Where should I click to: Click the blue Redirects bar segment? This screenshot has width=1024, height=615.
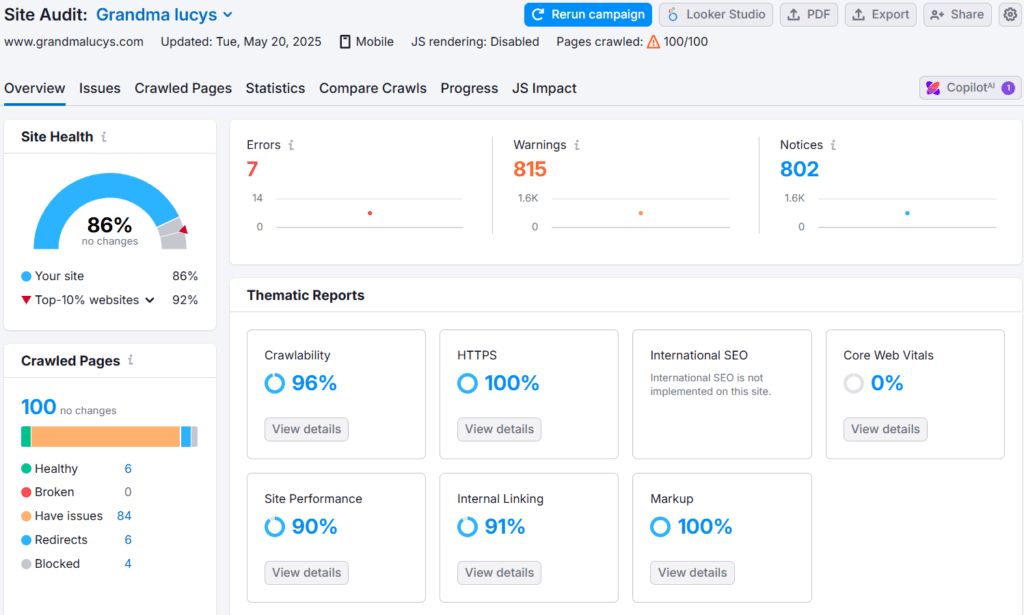point(186,436)
